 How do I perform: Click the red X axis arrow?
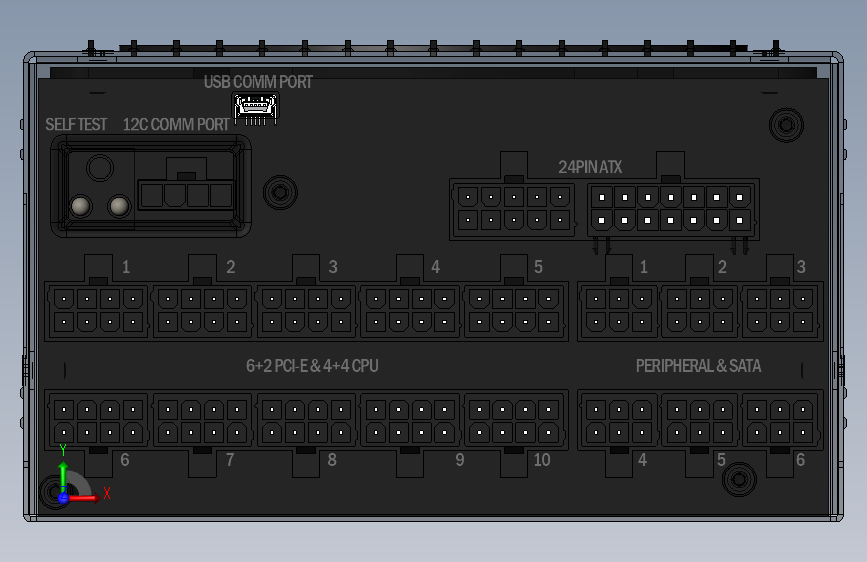coord(85,498)
